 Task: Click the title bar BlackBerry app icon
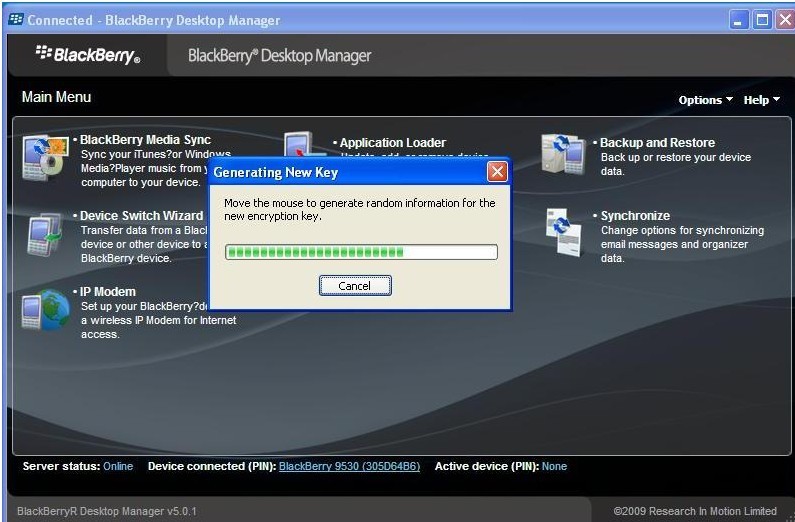pos(16,20)
